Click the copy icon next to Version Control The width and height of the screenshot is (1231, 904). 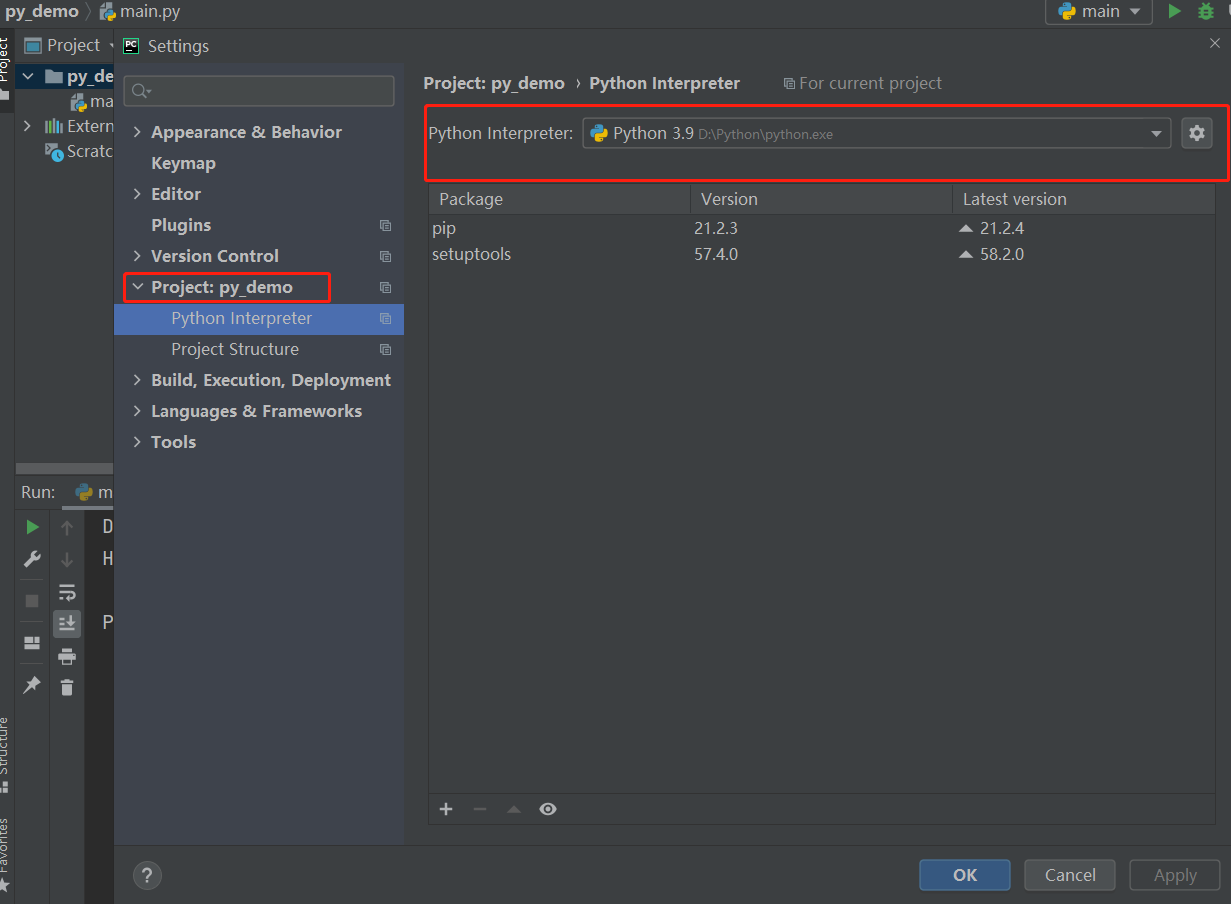tap(385, 257)
